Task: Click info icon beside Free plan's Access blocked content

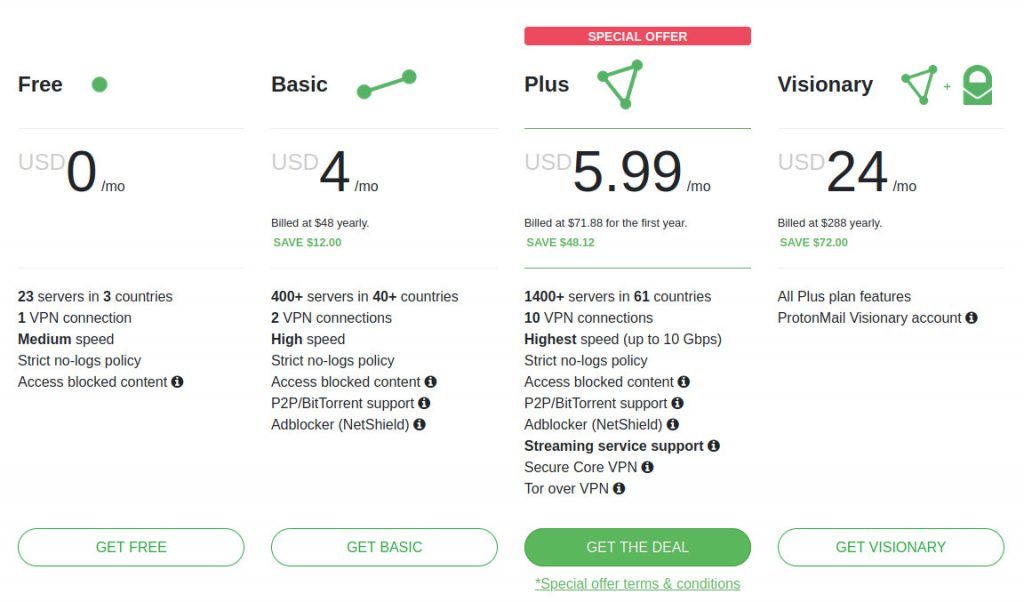Action: point(177,382)
